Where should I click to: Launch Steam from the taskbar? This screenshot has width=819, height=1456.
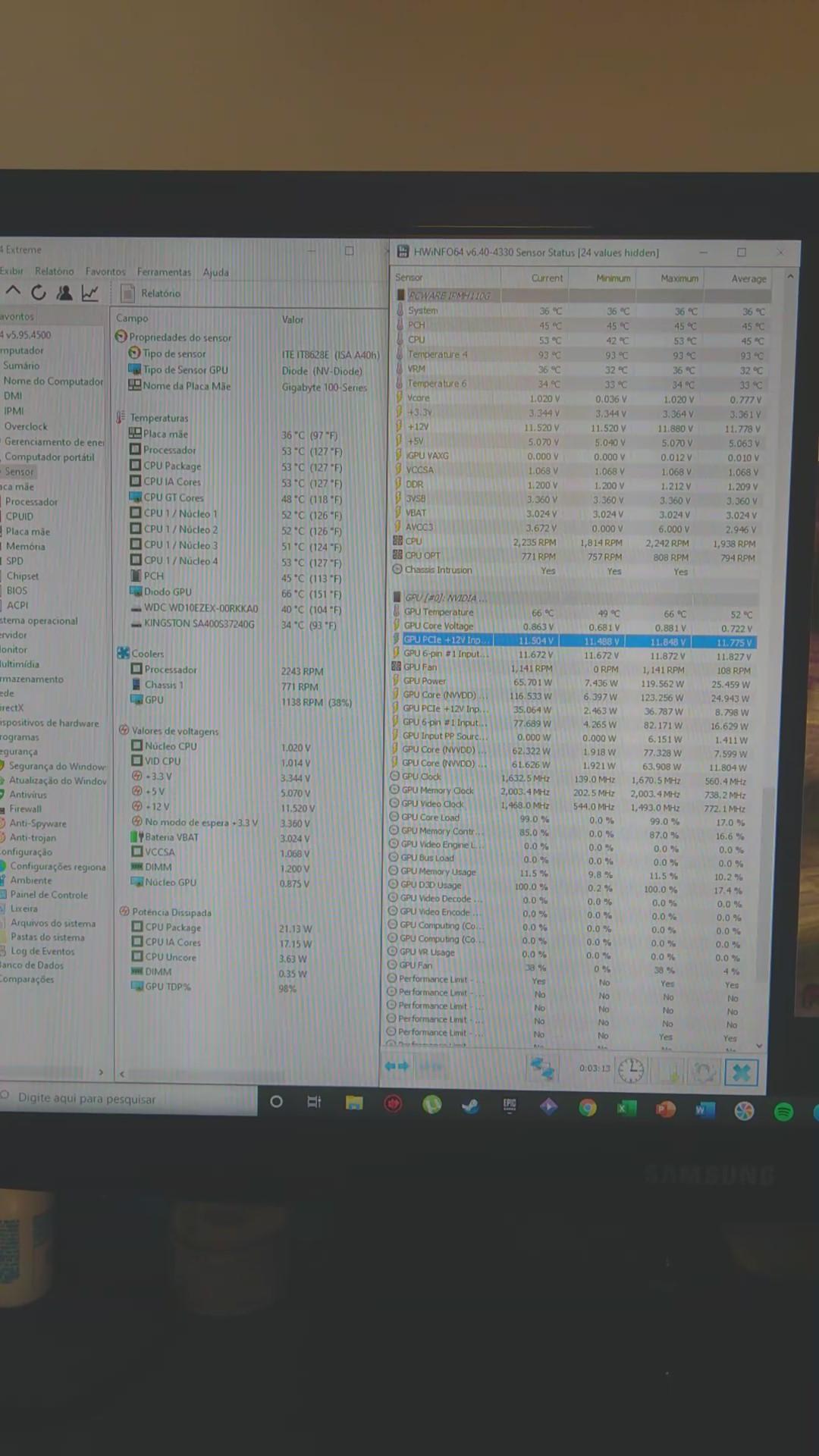[x=471, y=1106]
